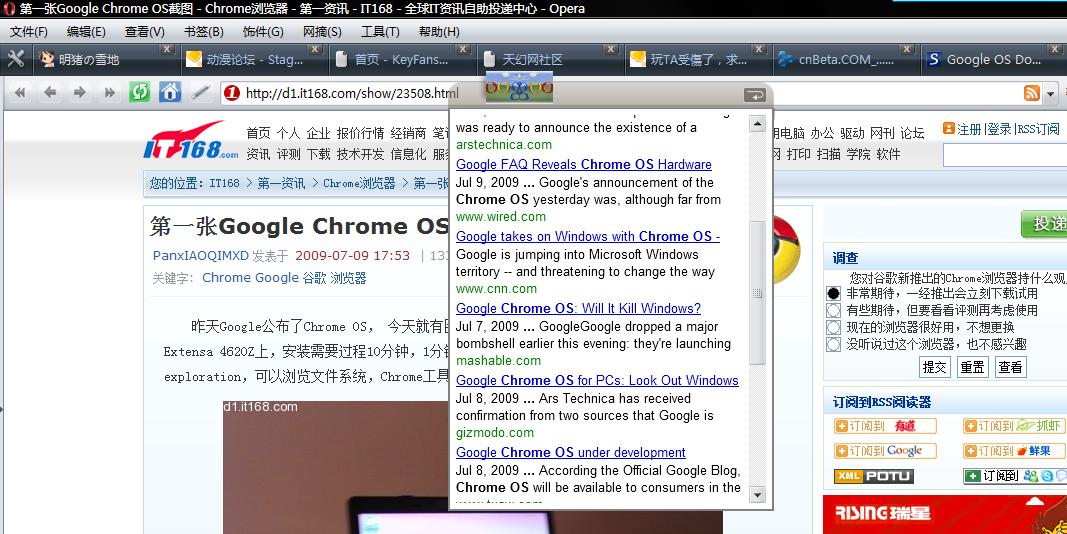The width and height of the screenshot is (1067, 534).
Task: Open the 书签(B) menu
Action: click(203, 32)
